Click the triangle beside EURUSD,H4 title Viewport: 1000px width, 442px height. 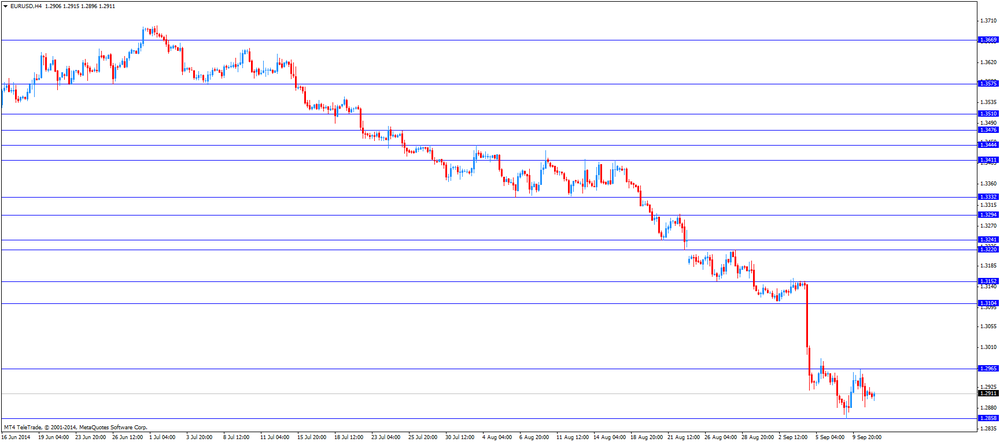6,5
